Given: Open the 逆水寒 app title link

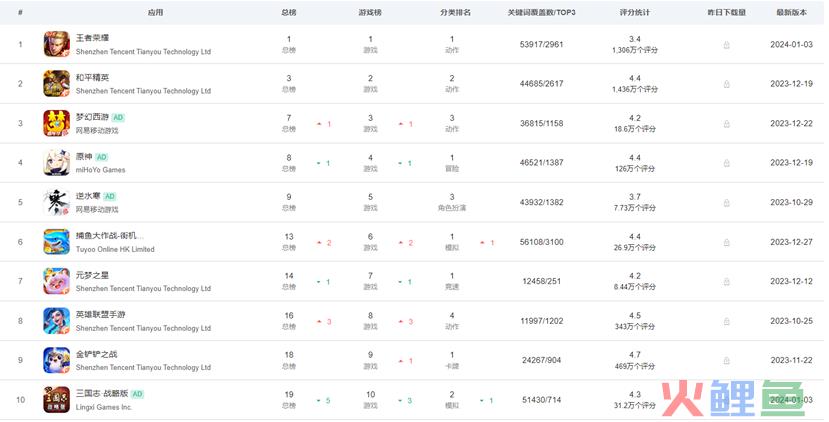Looking at the screenshot, I should pos(88,196).
